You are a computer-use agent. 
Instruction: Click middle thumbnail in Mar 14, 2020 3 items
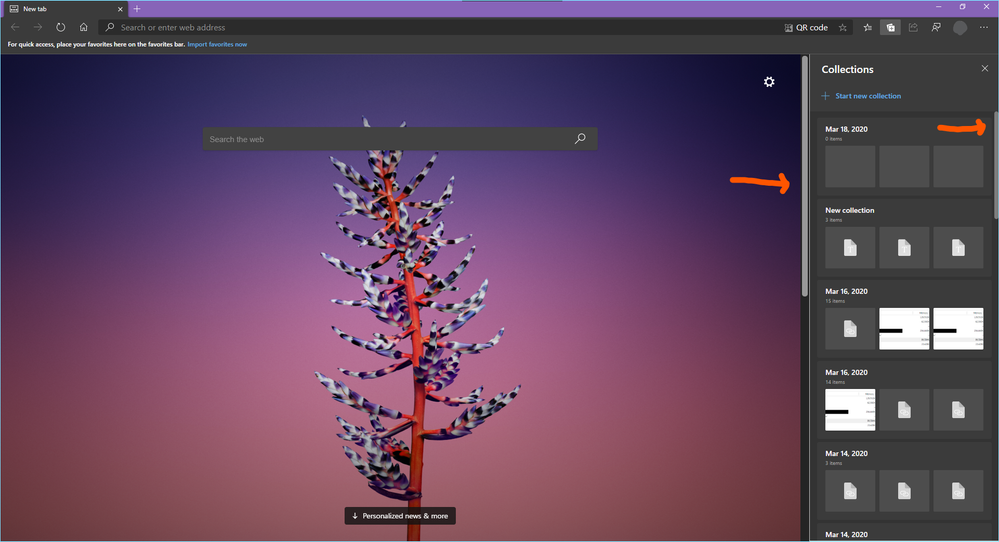[x=904, y=490]
